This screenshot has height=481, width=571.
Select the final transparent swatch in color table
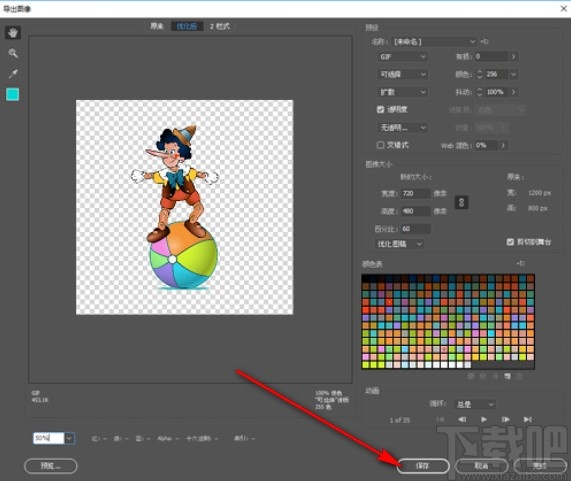click(x=468, y=364)
